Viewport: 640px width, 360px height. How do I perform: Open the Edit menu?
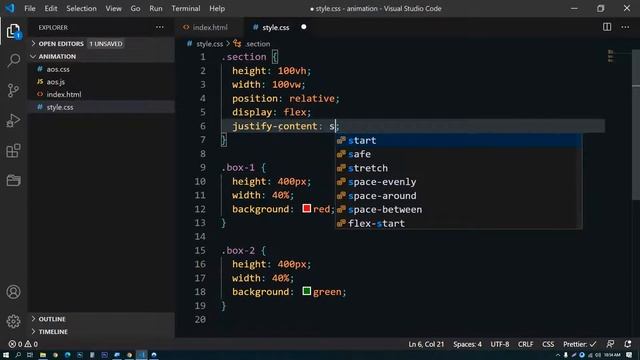(x=51, y=8)
